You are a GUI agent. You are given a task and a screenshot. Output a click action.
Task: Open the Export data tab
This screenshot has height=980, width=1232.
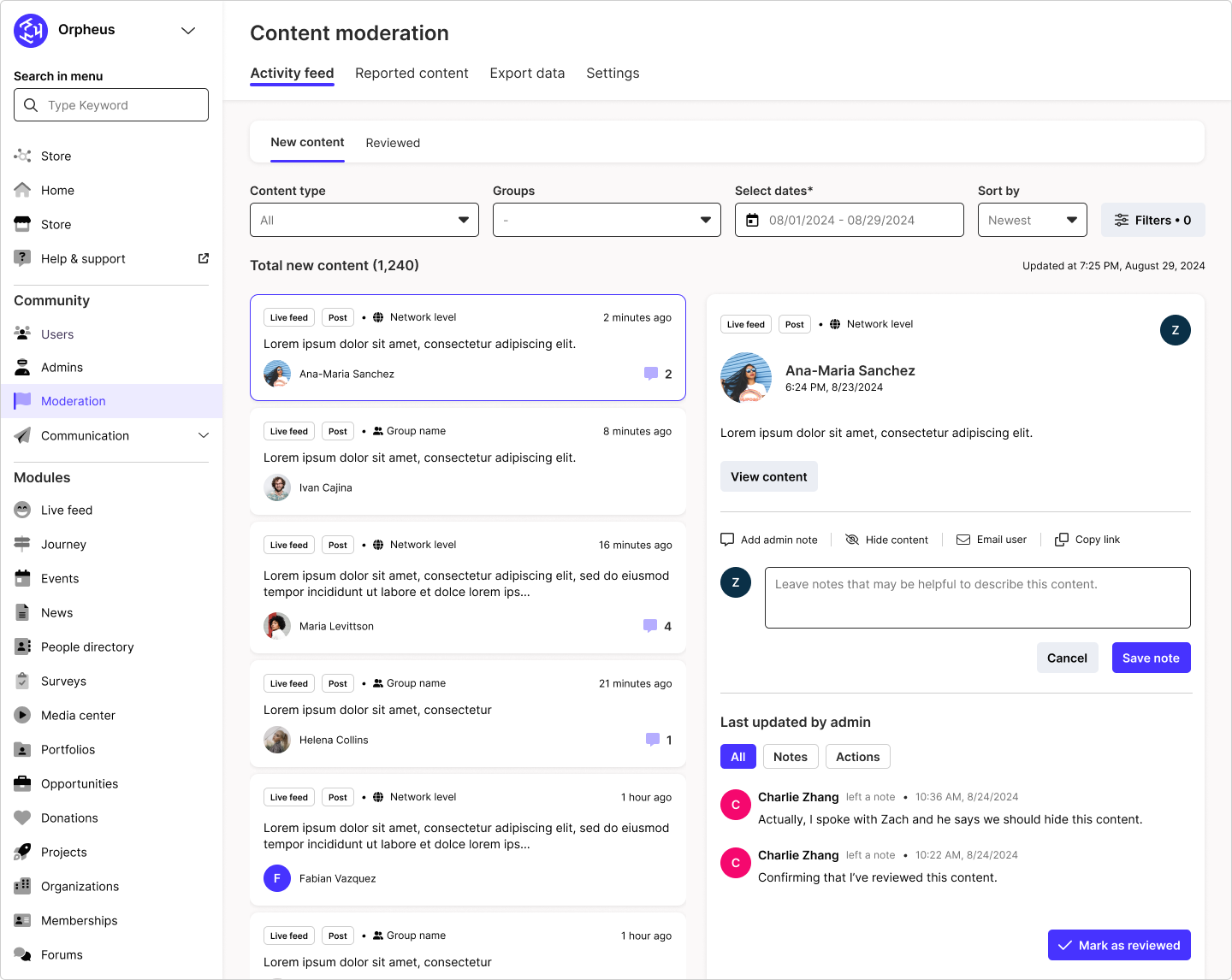(527, 74)
